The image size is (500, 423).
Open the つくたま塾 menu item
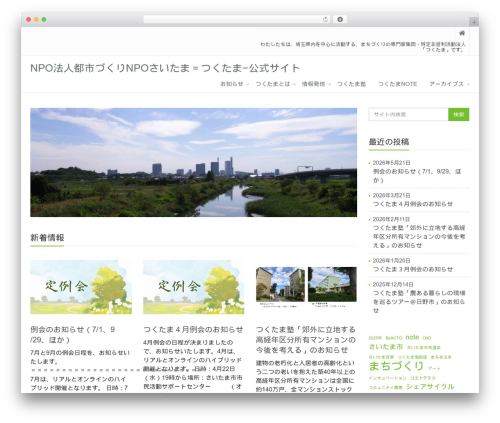coord(352,84)
